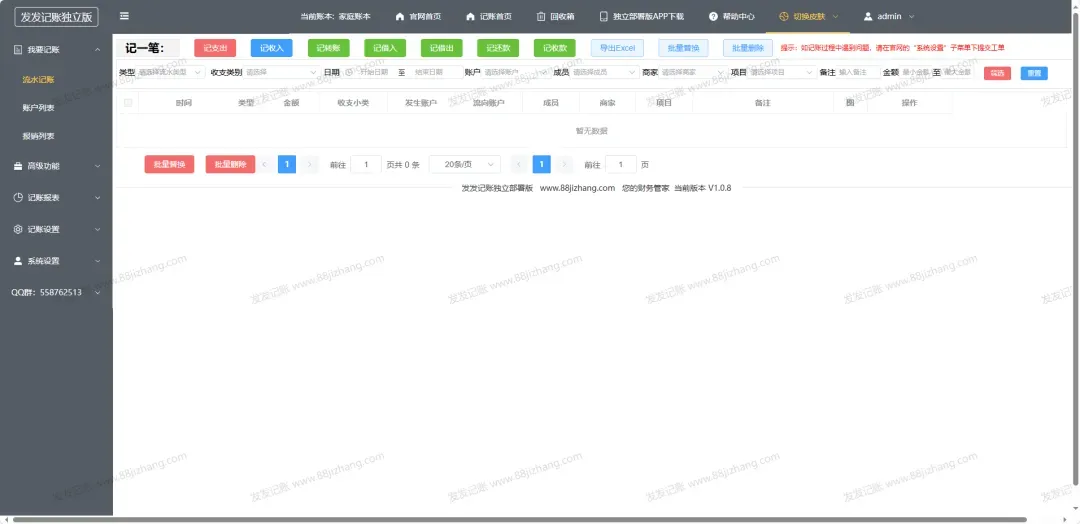Click the phone icon for 独立部署版APP下载

(x=603, y=17)
